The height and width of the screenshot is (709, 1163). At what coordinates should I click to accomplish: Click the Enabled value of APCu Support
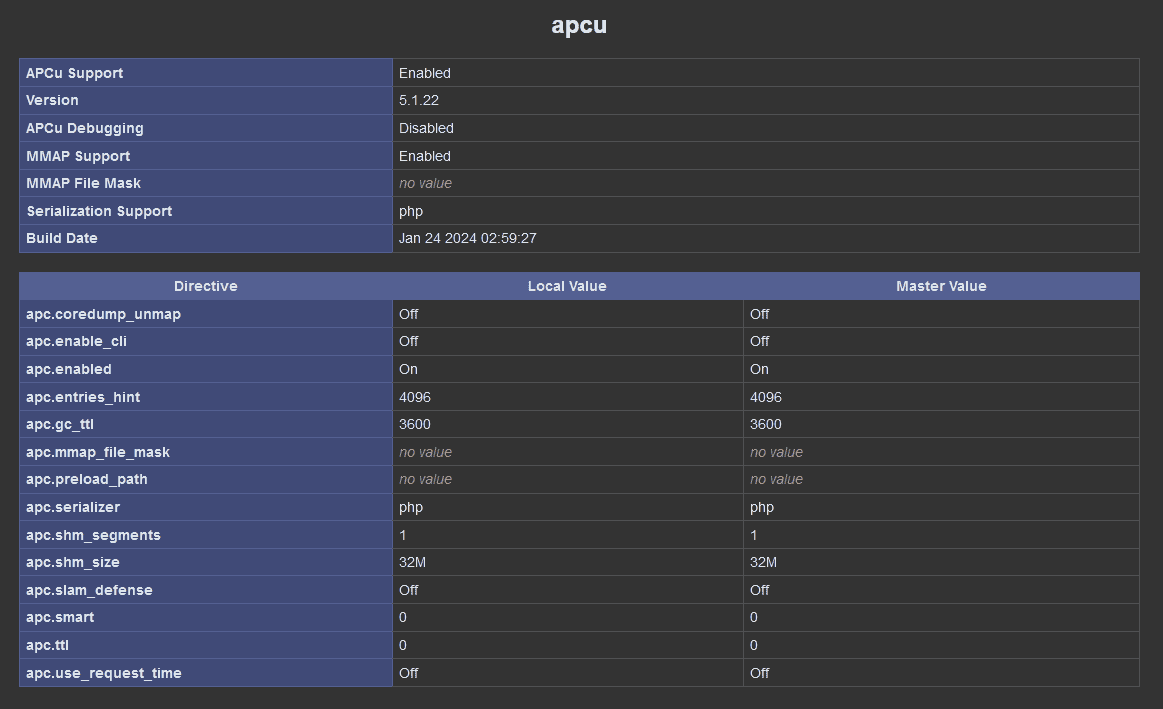click(424, 73)
